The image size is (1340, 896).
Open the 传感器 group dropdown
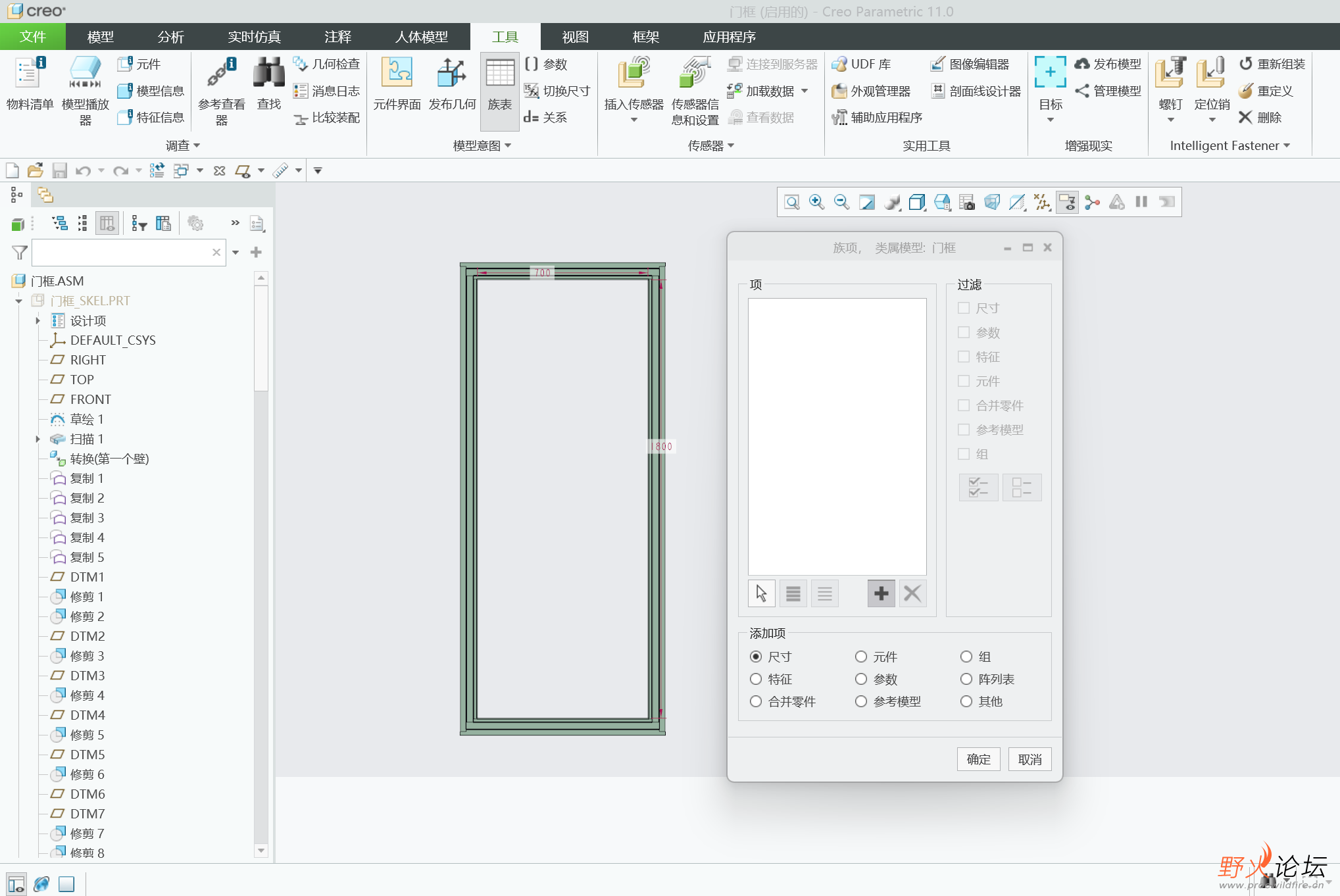(x=711, y=145)
